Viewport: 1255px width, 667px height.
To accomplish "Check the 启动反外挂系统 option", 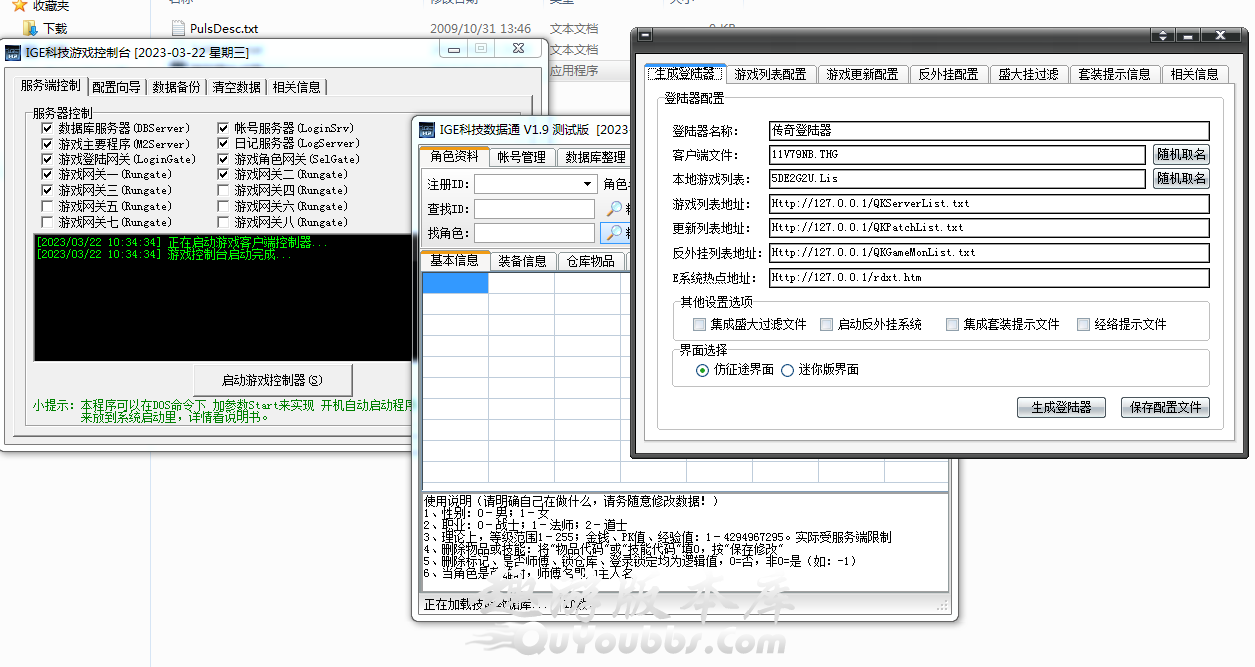I will click(x=826, y=324).
